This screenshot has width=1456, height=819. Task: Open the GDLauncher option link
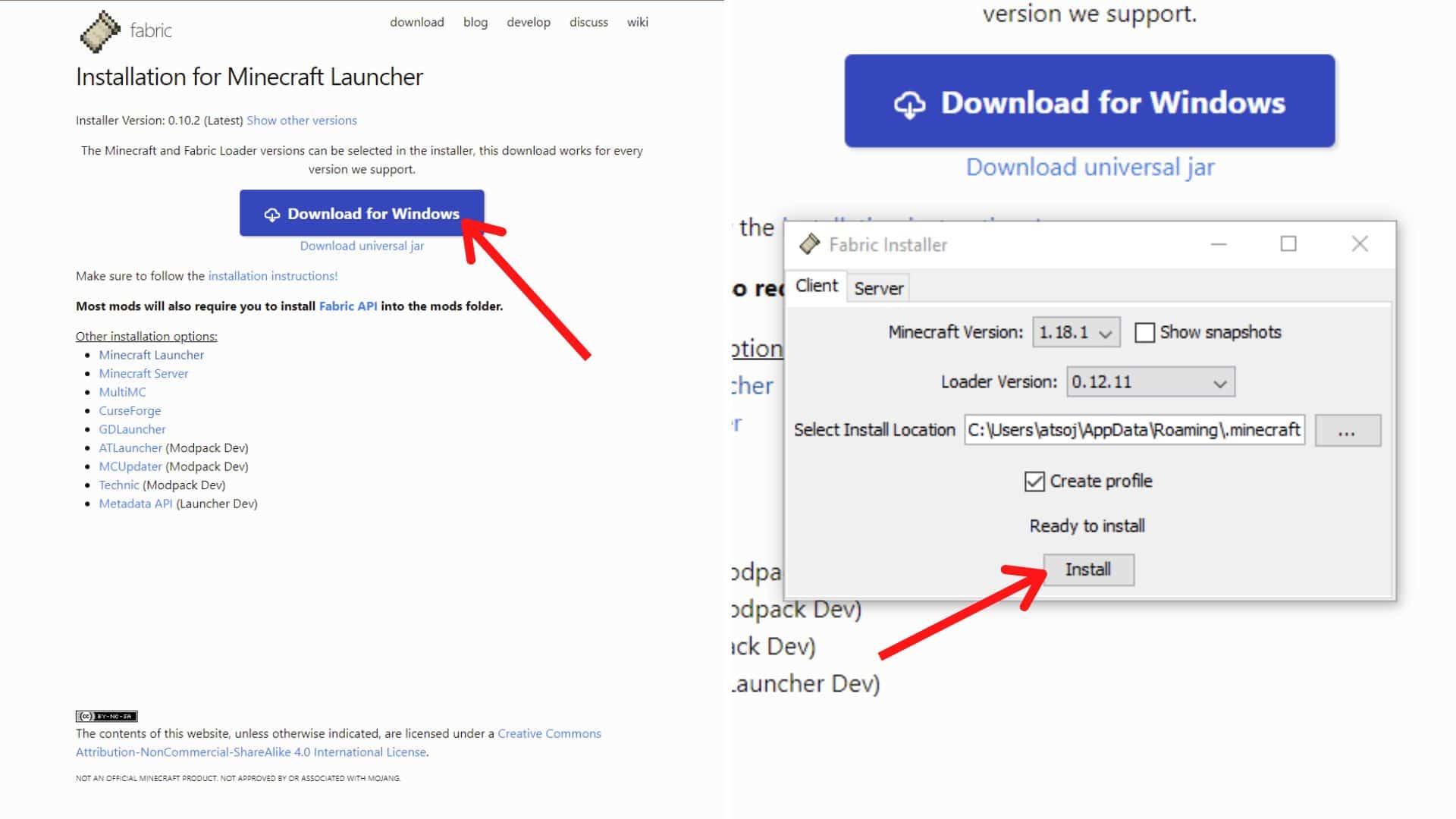pyautogui.click(x=132, y=429)
